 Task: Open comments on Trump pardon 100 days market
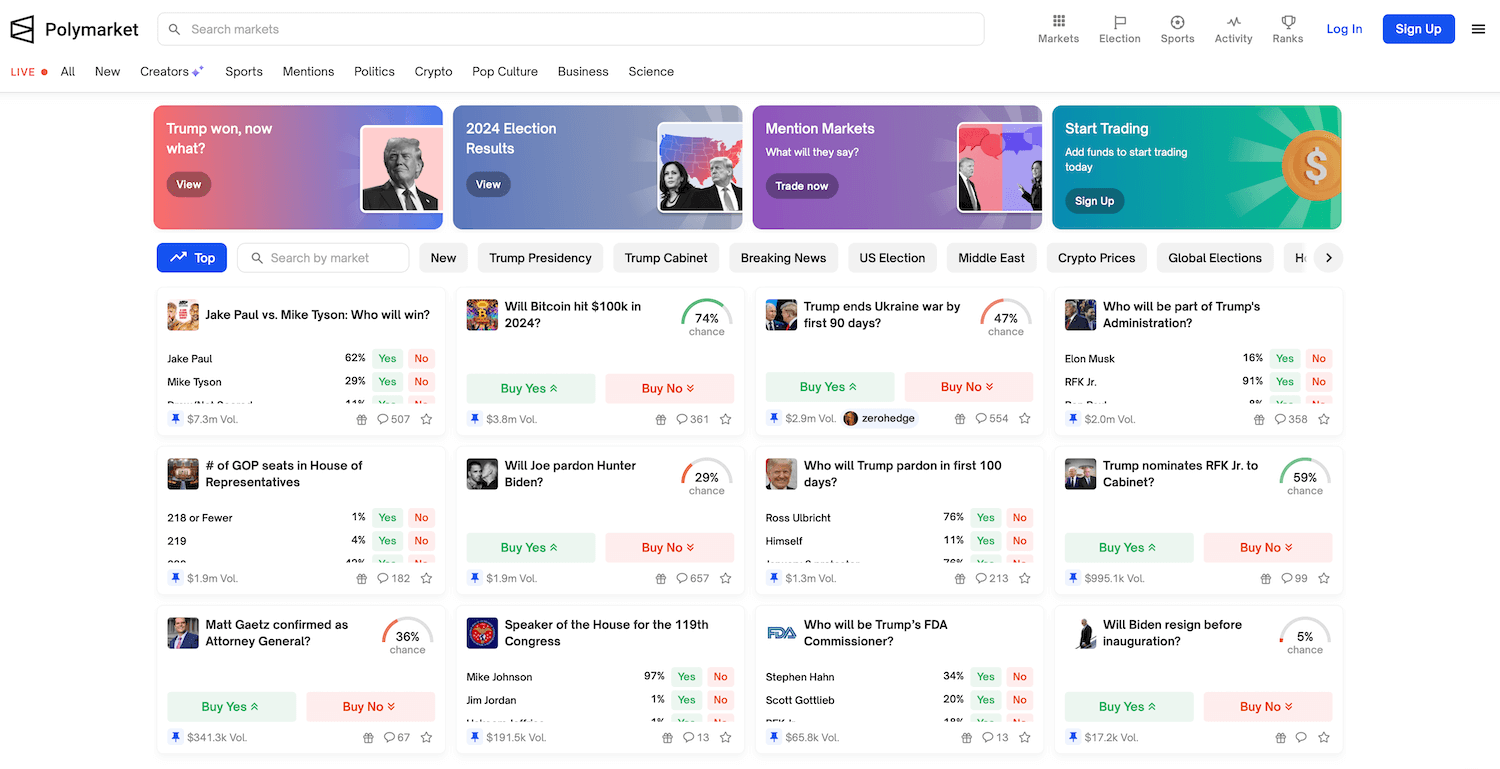(992, 578)
